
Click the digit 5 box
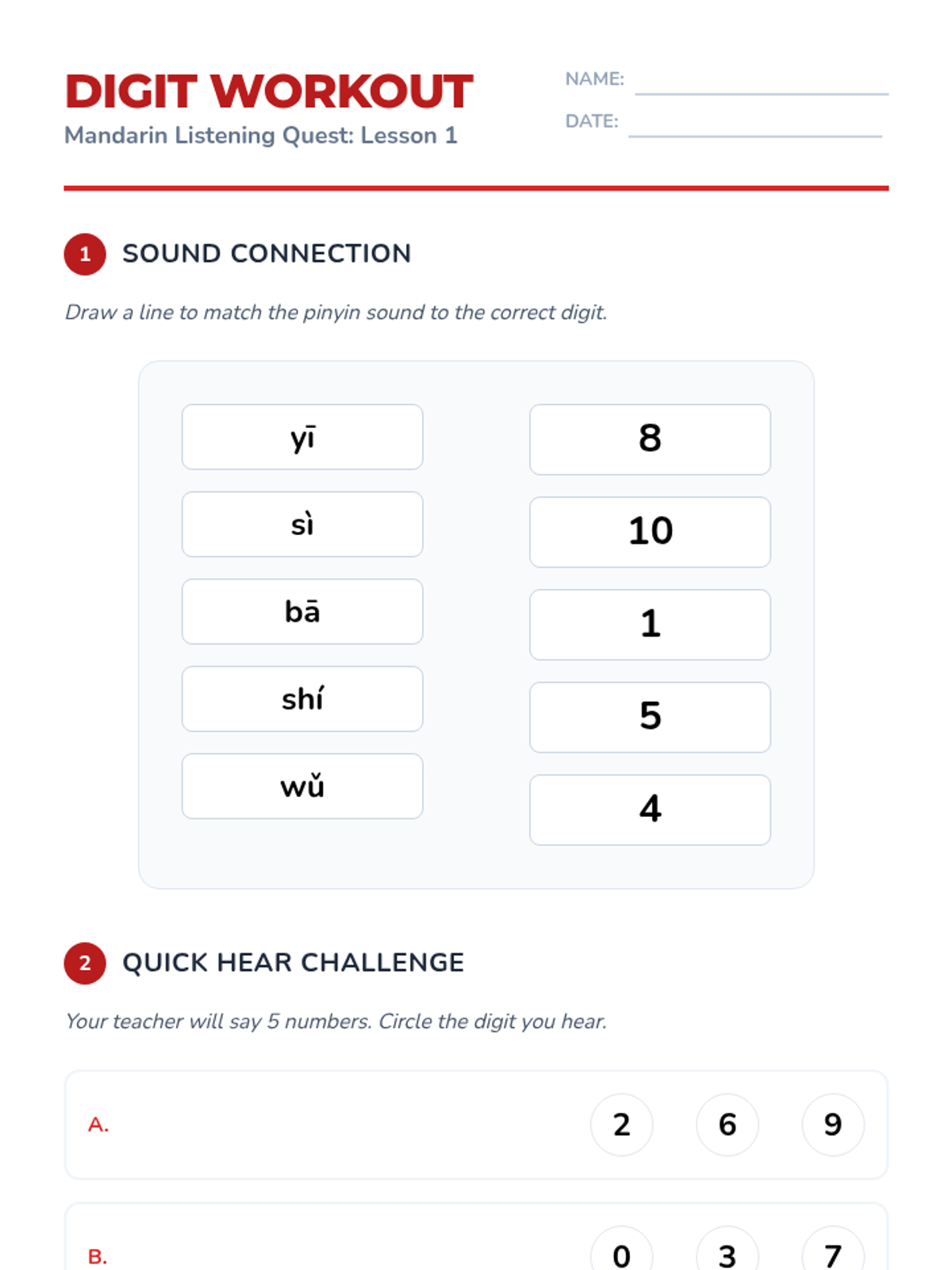pyautogui.click(x=650, y=718)
